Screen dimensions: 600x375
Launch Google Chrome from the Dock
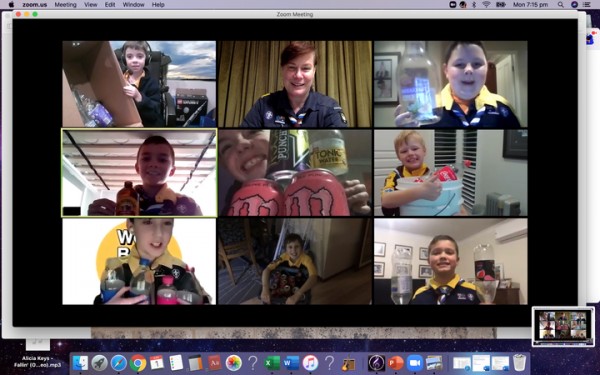[138, 363]
